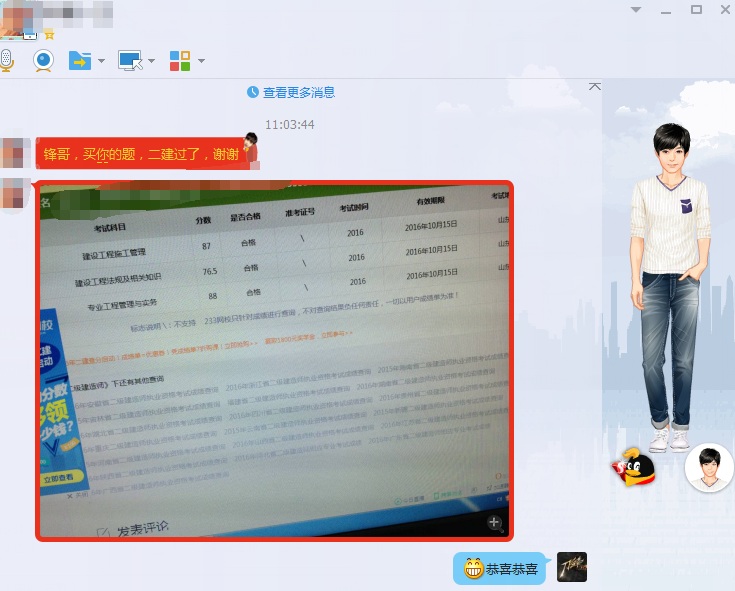This screenshot has width=735, height=591.
Task: Click the QQ penguin mascot icon
Action: coord(634,466)
